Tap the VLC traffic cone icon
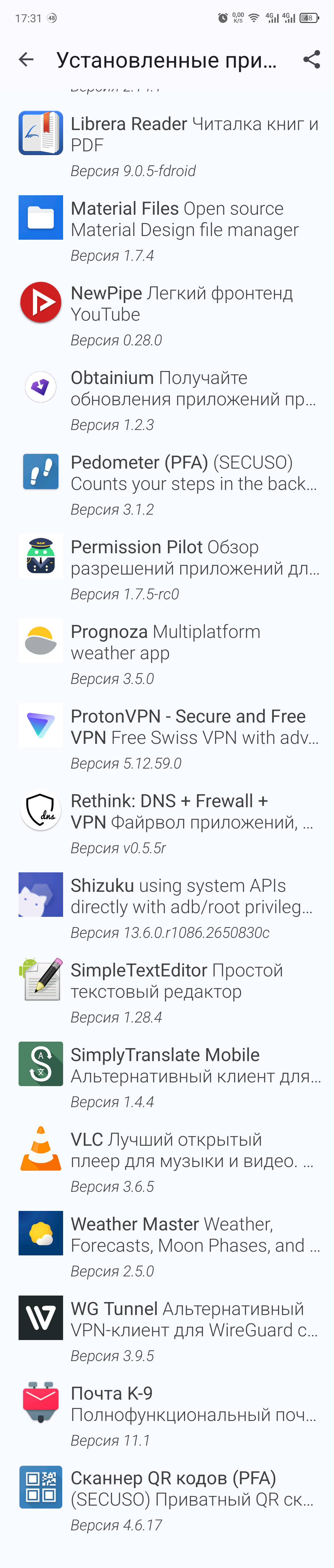This screenshot has width=334, height=1568. pyautogui.click(x=41, y=1148)
